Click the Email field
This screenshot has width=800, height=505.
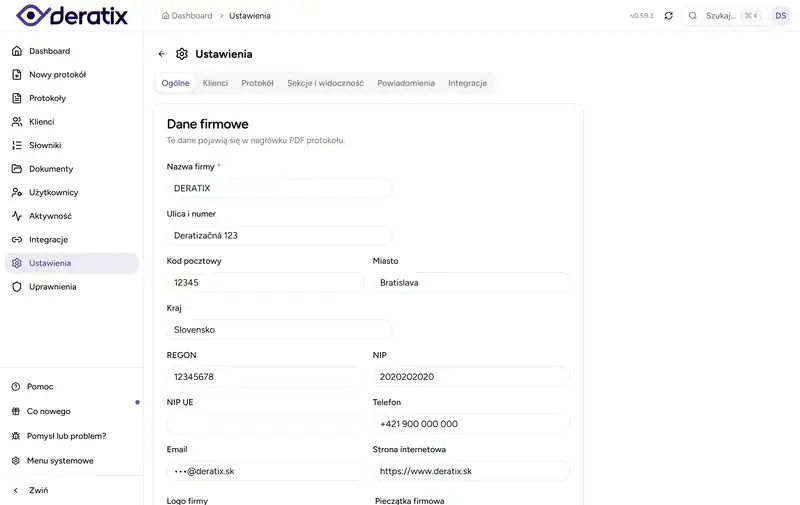(x=265, y=471)
